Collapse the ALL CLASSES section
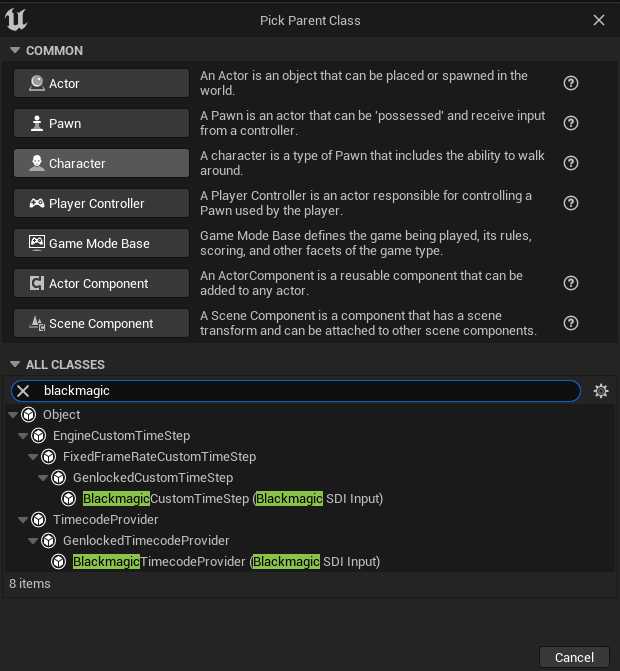This screenshot has width=620, height=671. (x=15, y=364)
